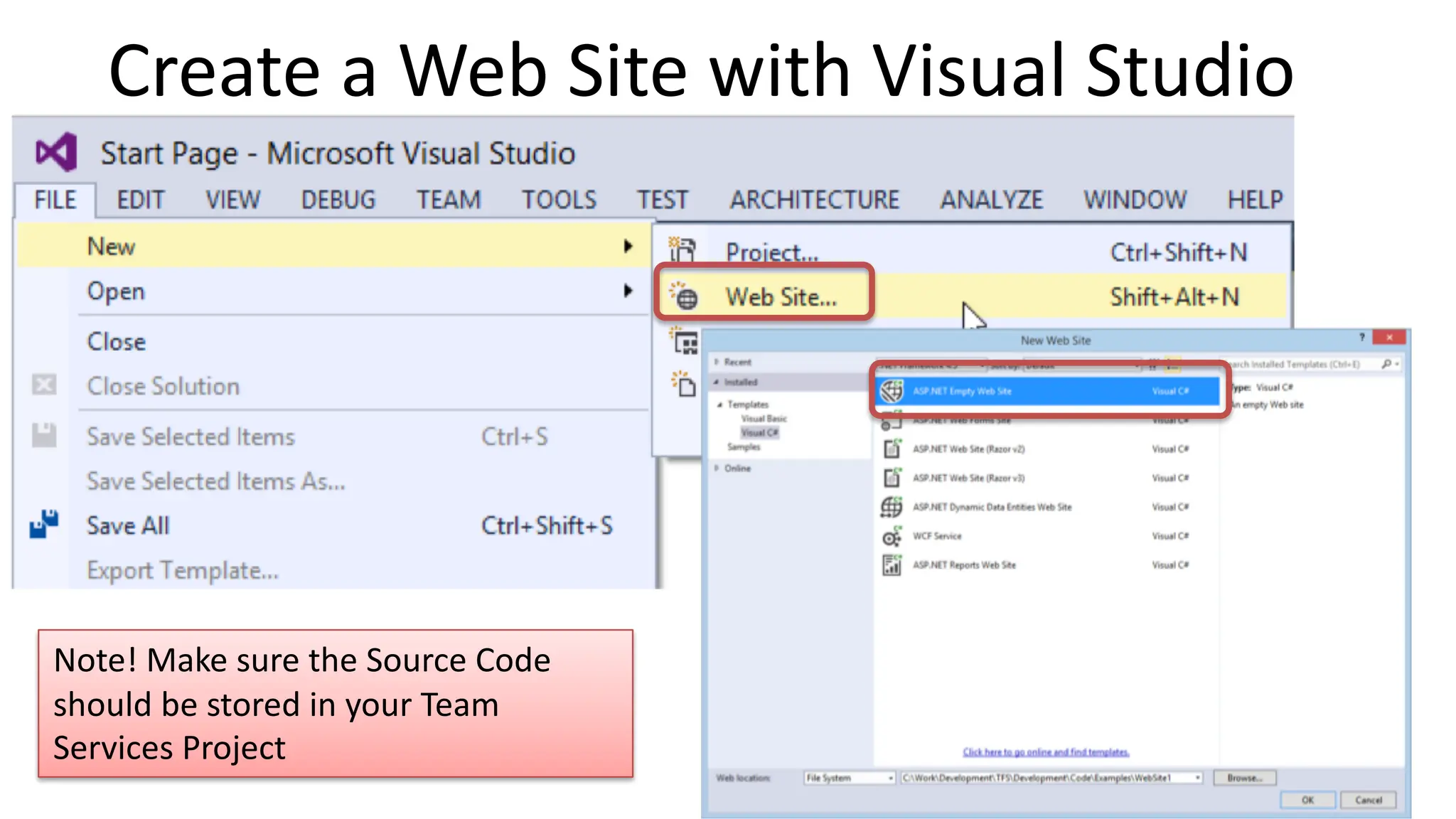Expand the New submenu arrow

point(628,246)
